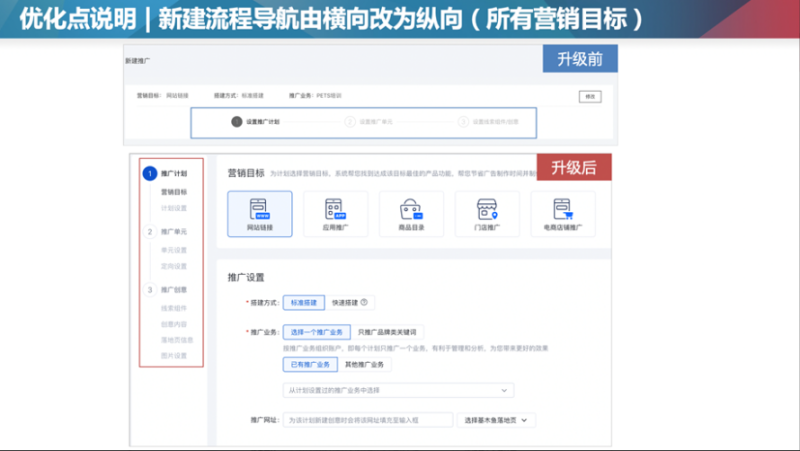The image size is (800, 451).
Task: Select the 应用推广 marketing goal card
Action: tap(335, 214)
